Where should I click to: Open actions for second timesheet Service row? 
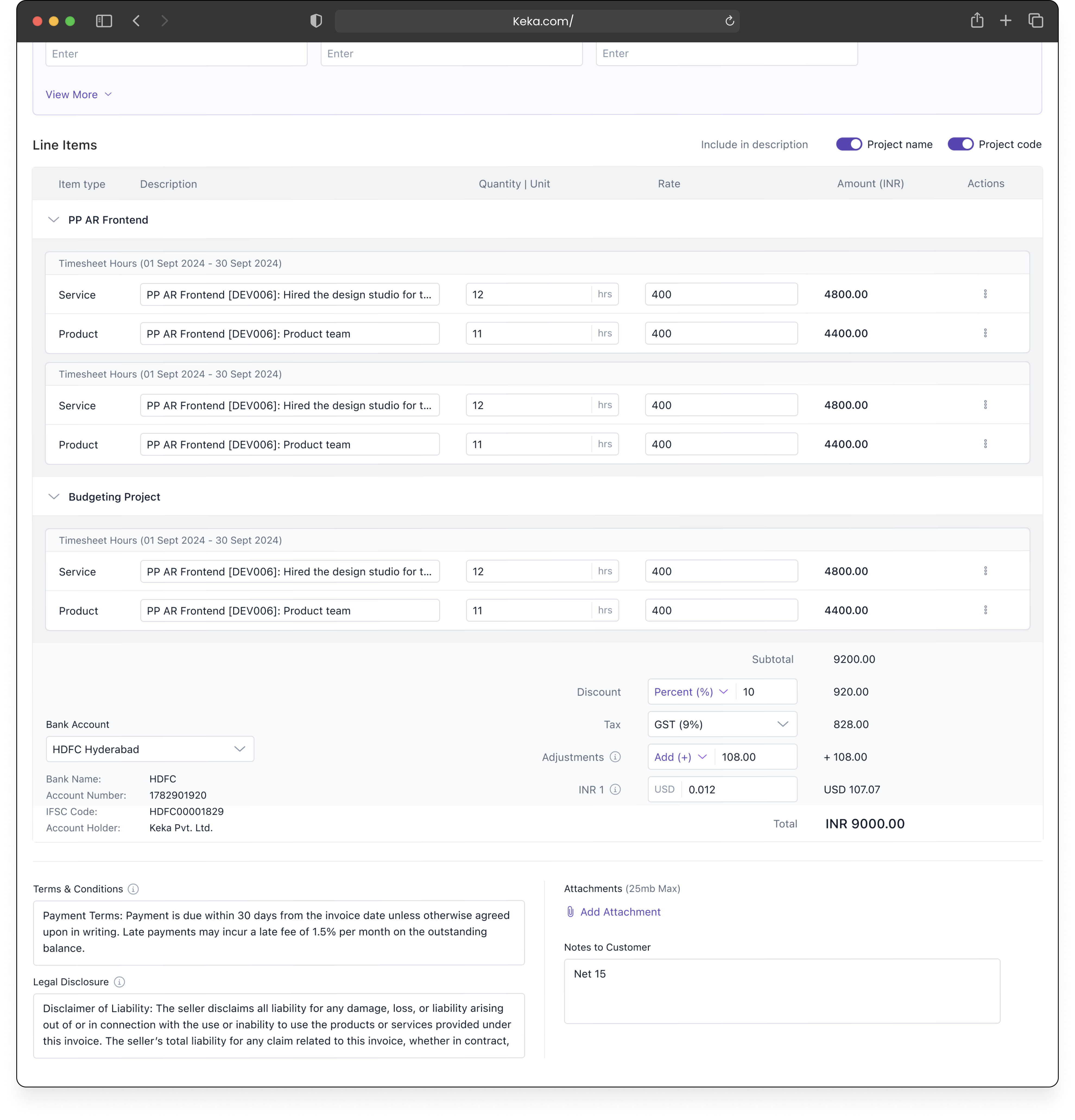click(985, 405)
